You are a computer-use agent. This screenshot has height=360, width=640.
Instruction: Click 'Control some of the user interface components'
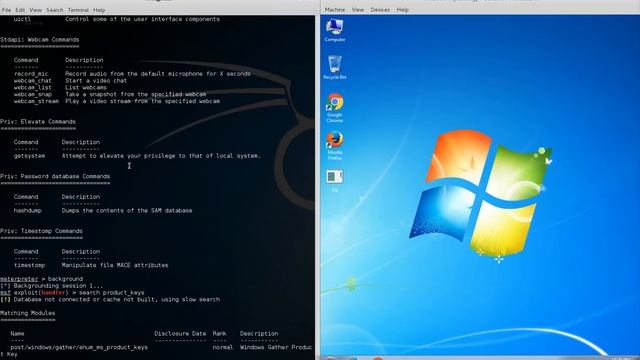pos(142,19)
